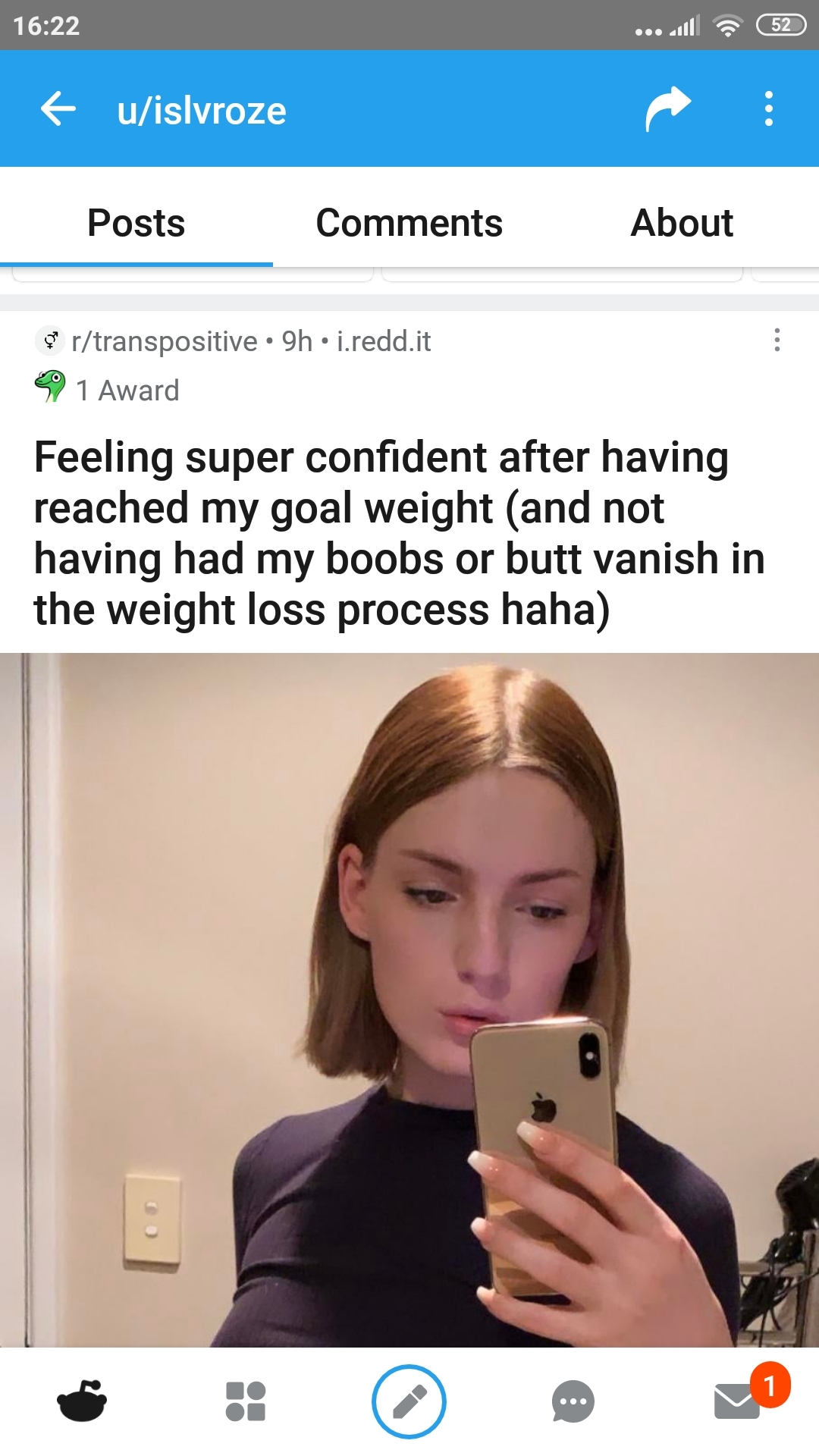Tap the i.redd.it source label
Image resolution: width=819 pixels, height=1456 pixels.
(x=384, y=342)
